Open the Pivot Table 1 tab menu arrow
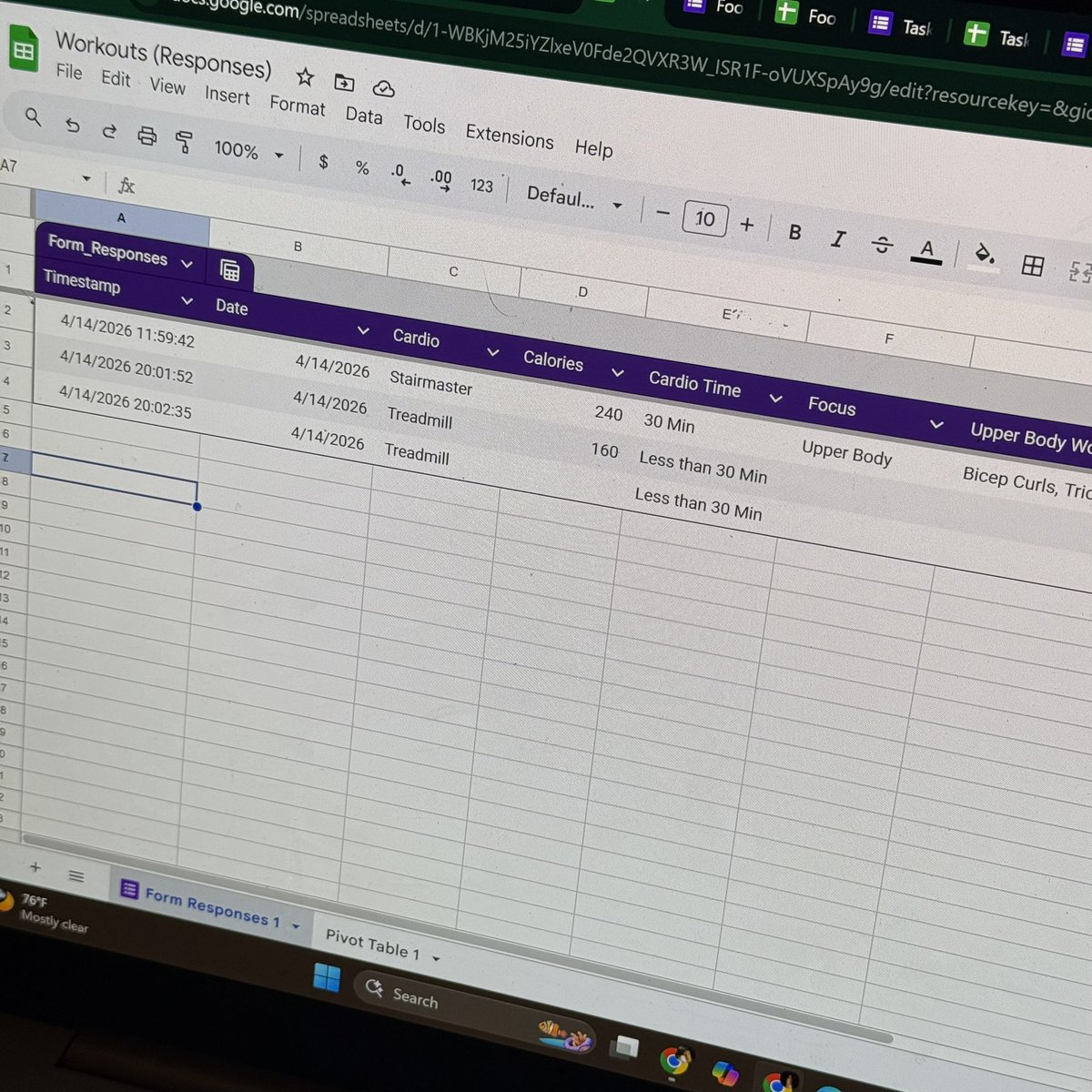Screen dimensions: 1092x1092 [436, 958]
